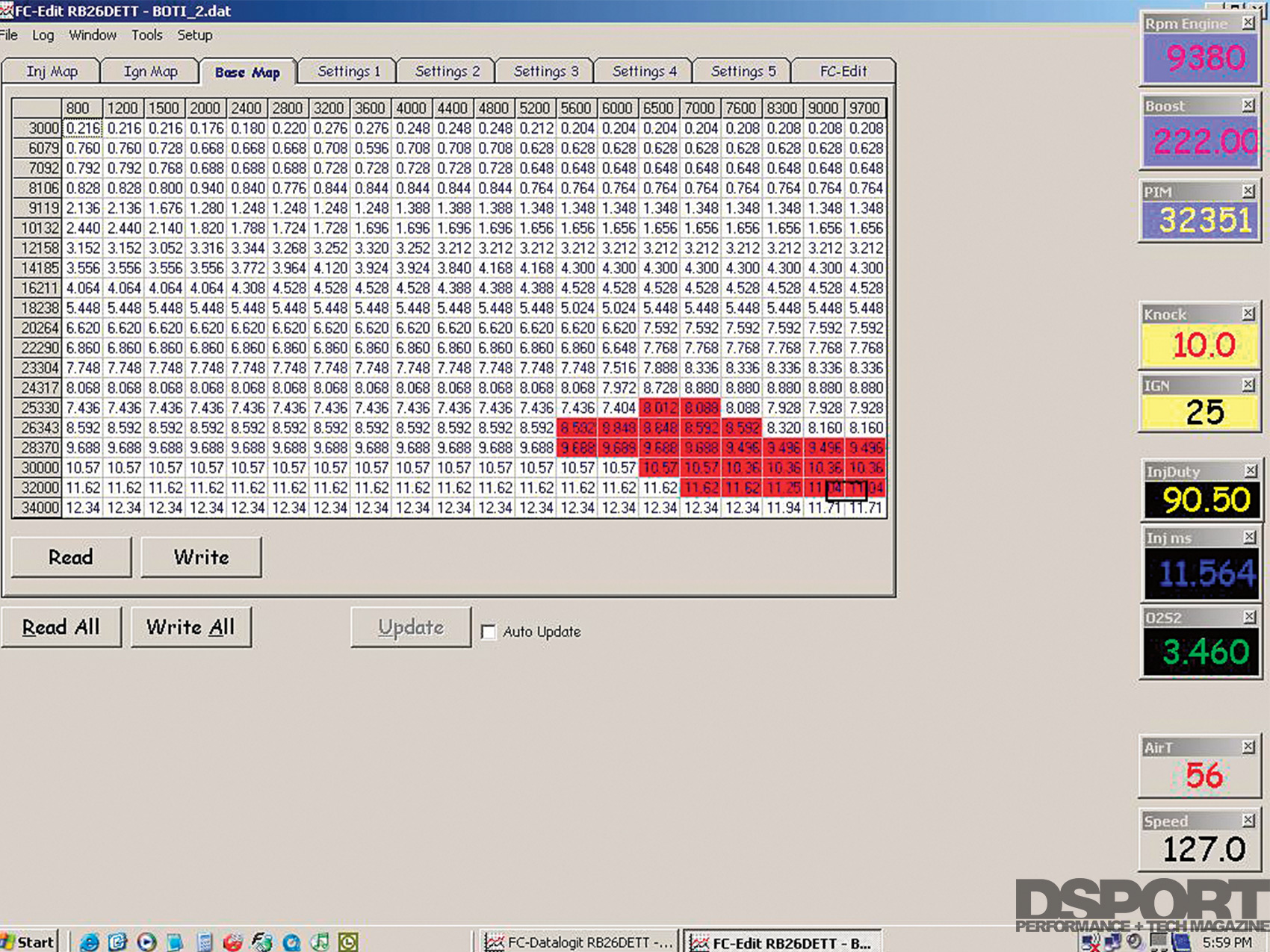Switch to FC-Datalogit RB26DETT taskbar window

tap(578, 942)
